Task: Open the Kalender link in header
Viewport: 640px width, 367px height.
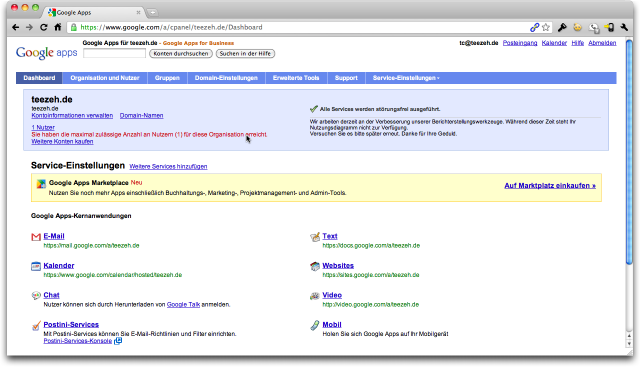Action: tap(554, 43)
